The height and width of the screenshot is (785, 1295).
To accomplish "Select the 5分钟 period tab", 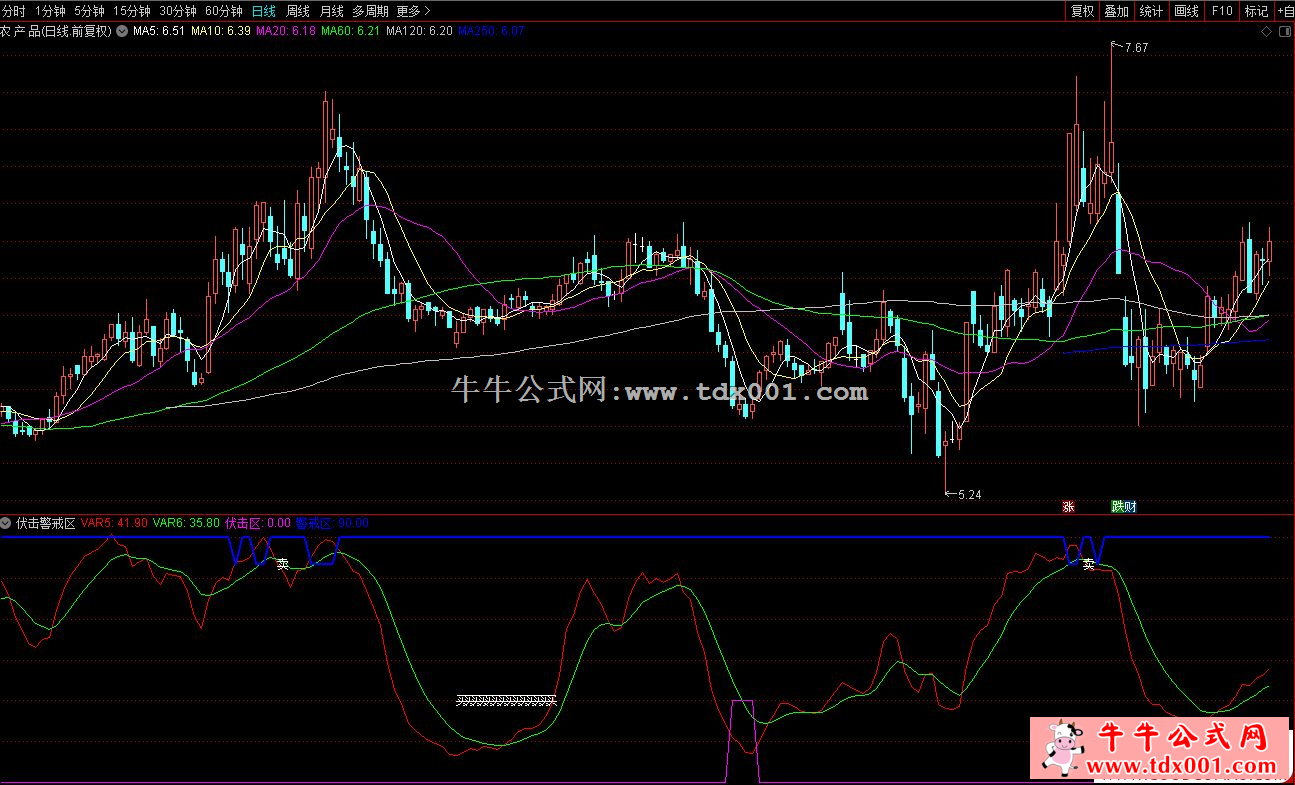I will [x=90, y=11].
